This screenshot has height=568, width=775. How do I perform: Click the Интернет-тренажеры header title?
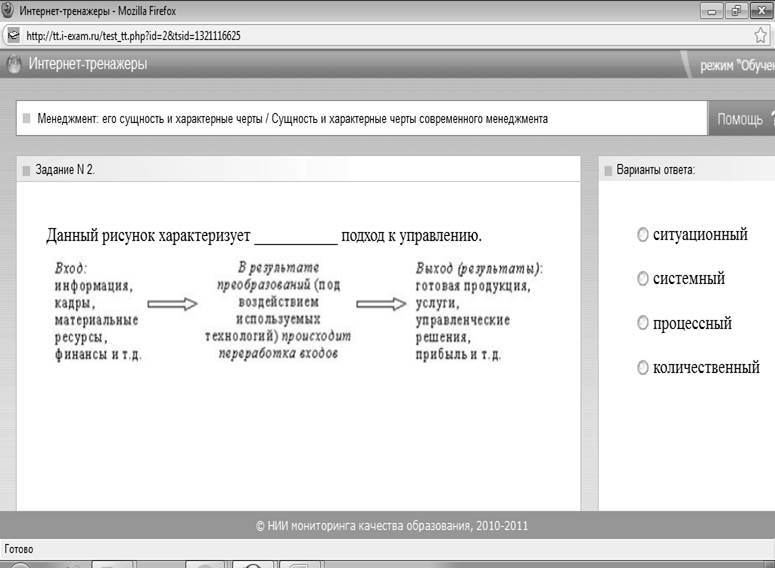(x=87, y=65)
